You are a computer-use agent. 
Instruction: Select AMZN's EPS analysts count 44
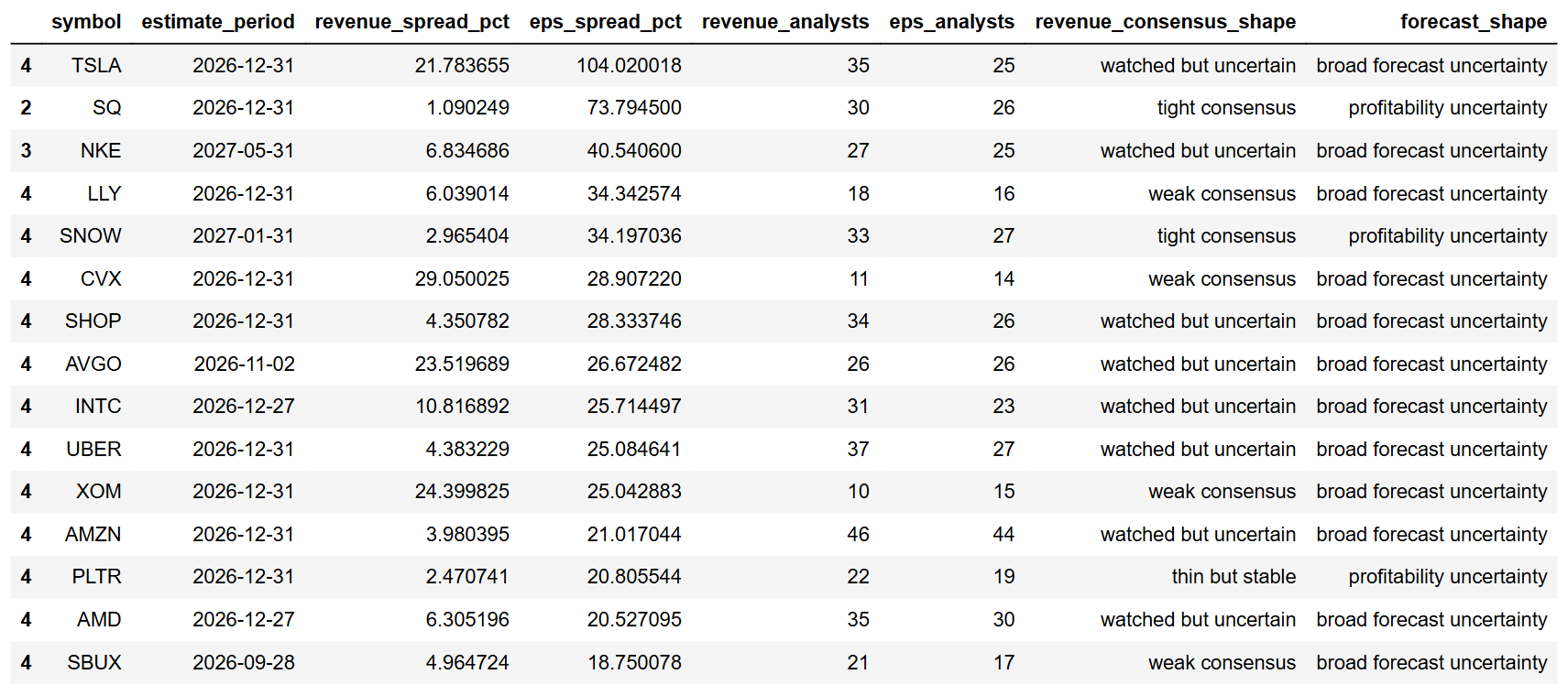click(x=1004, y=535)
